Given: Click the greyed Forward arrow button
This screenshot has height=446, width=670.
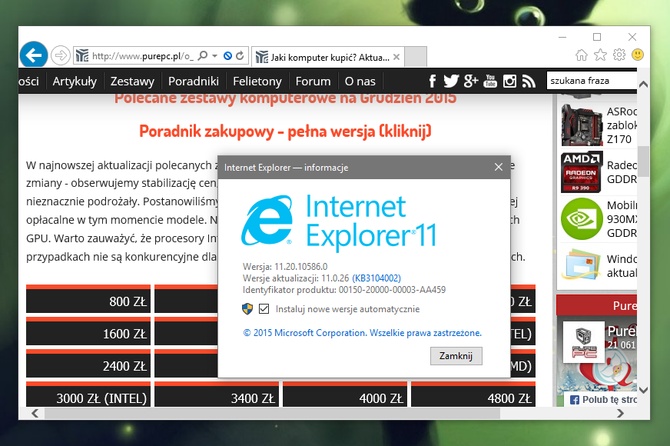Looking at the screenshot, I should [x=60, y=56].
